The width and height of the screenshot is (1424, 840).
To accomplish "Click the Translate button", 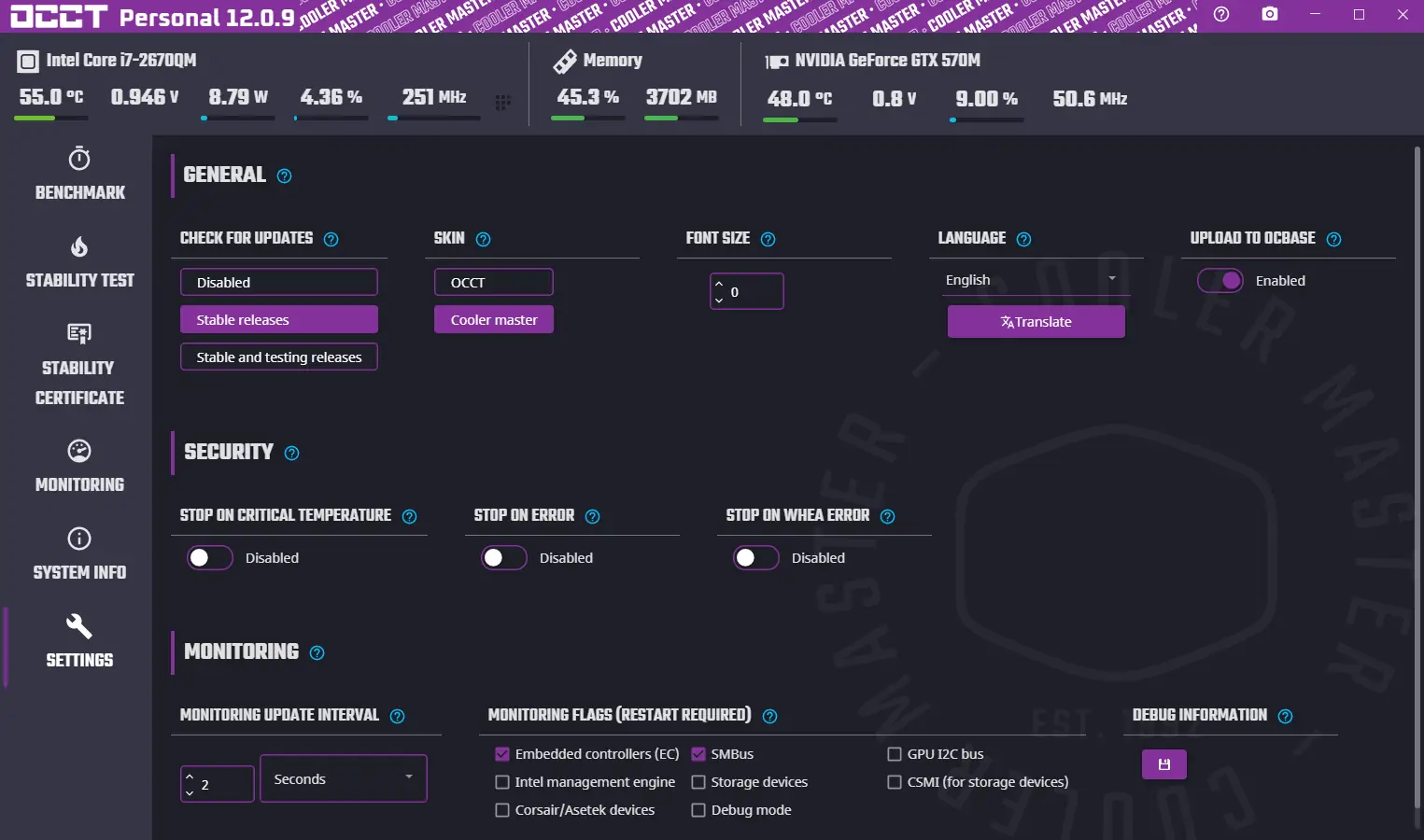I will tap(1036, 322).
